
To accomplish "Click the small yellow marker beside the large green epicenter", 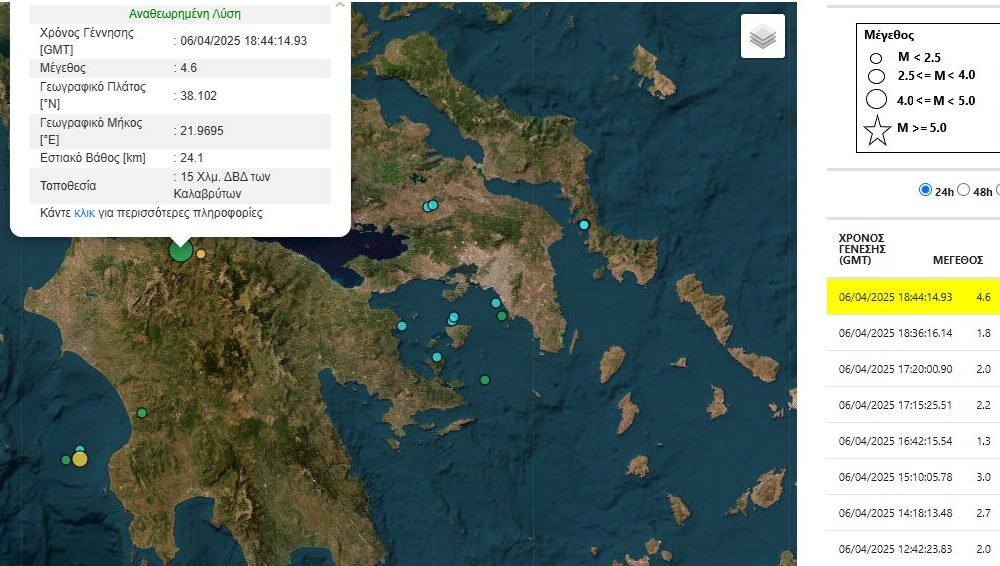I will (x=201, y=254).
